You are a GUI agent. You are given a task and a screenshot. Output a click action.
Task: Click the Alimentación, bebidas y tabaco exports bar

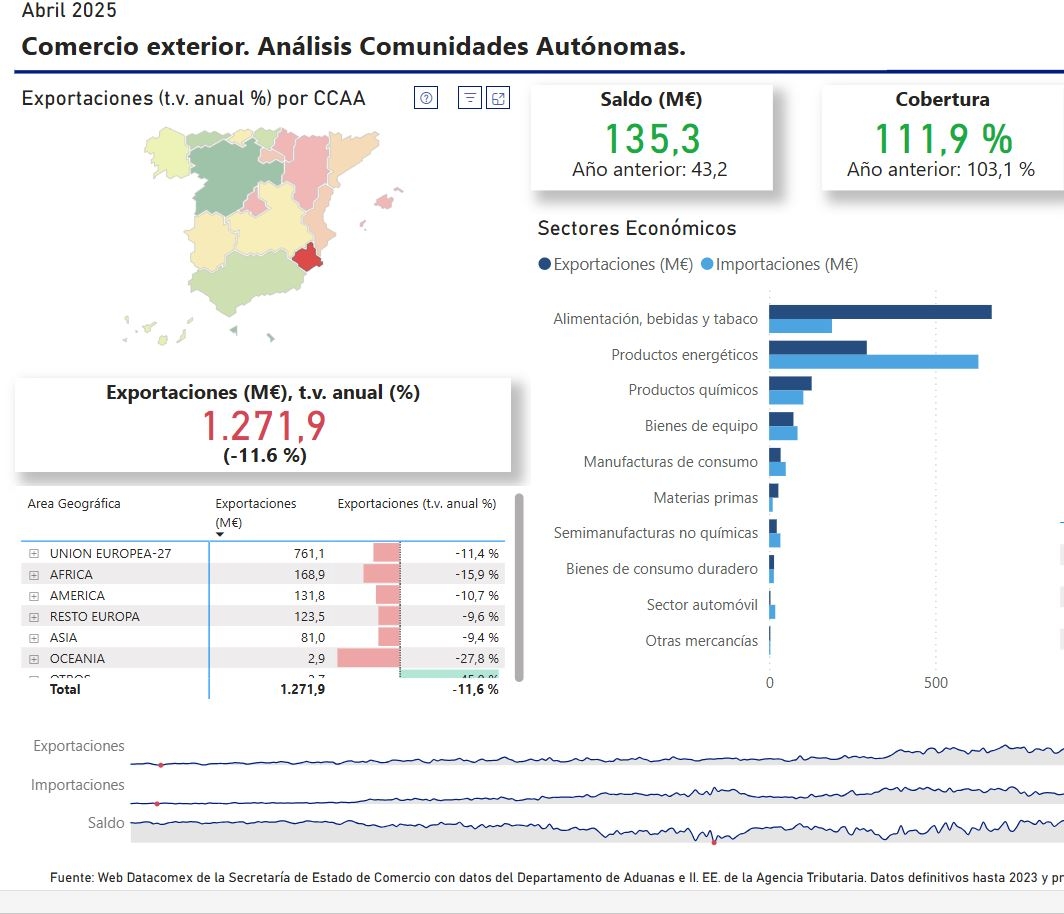click(880, 311)
